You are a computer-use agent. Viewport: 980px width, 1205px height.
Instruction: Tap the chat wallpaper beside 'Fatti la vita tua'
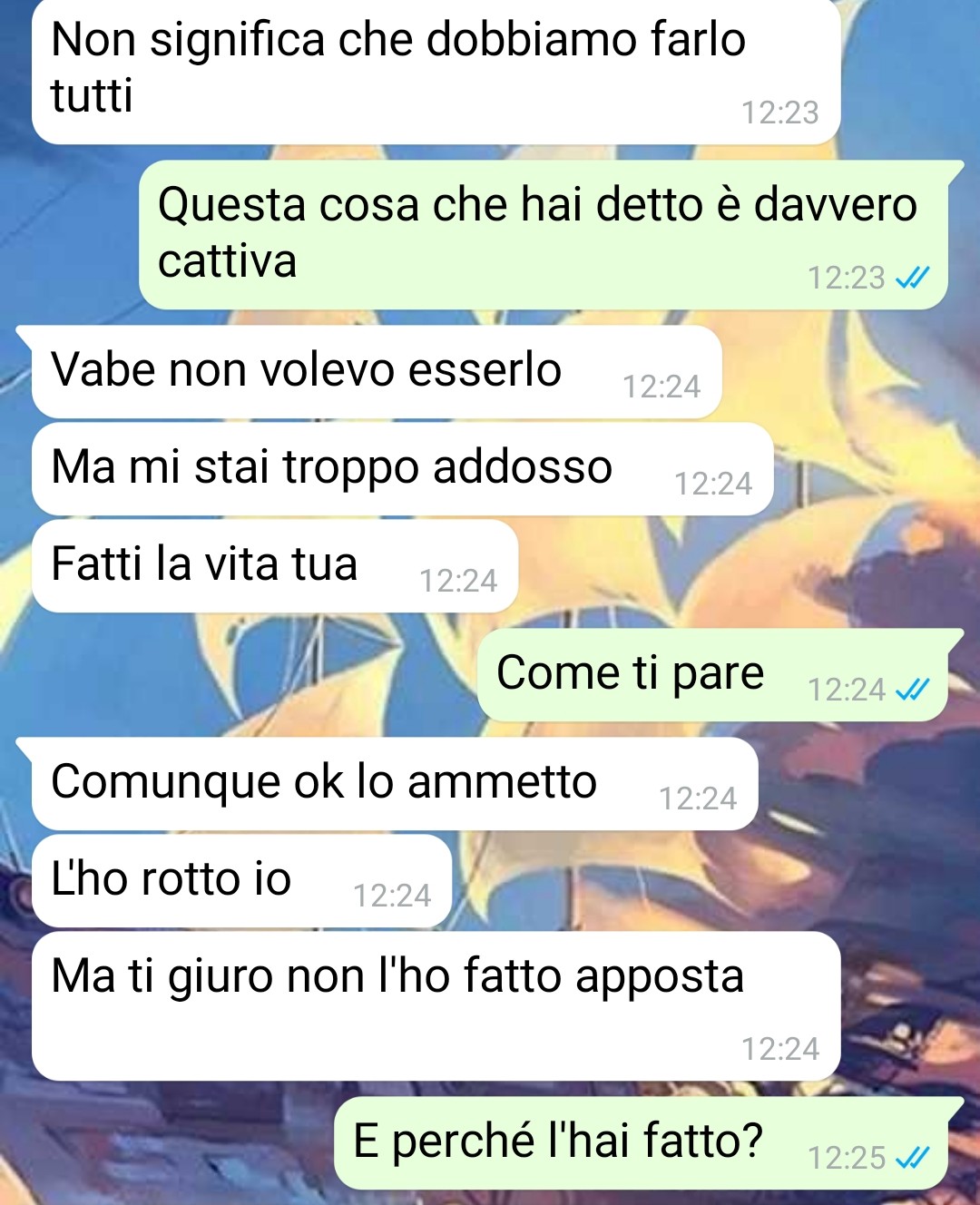coord(744,567)
